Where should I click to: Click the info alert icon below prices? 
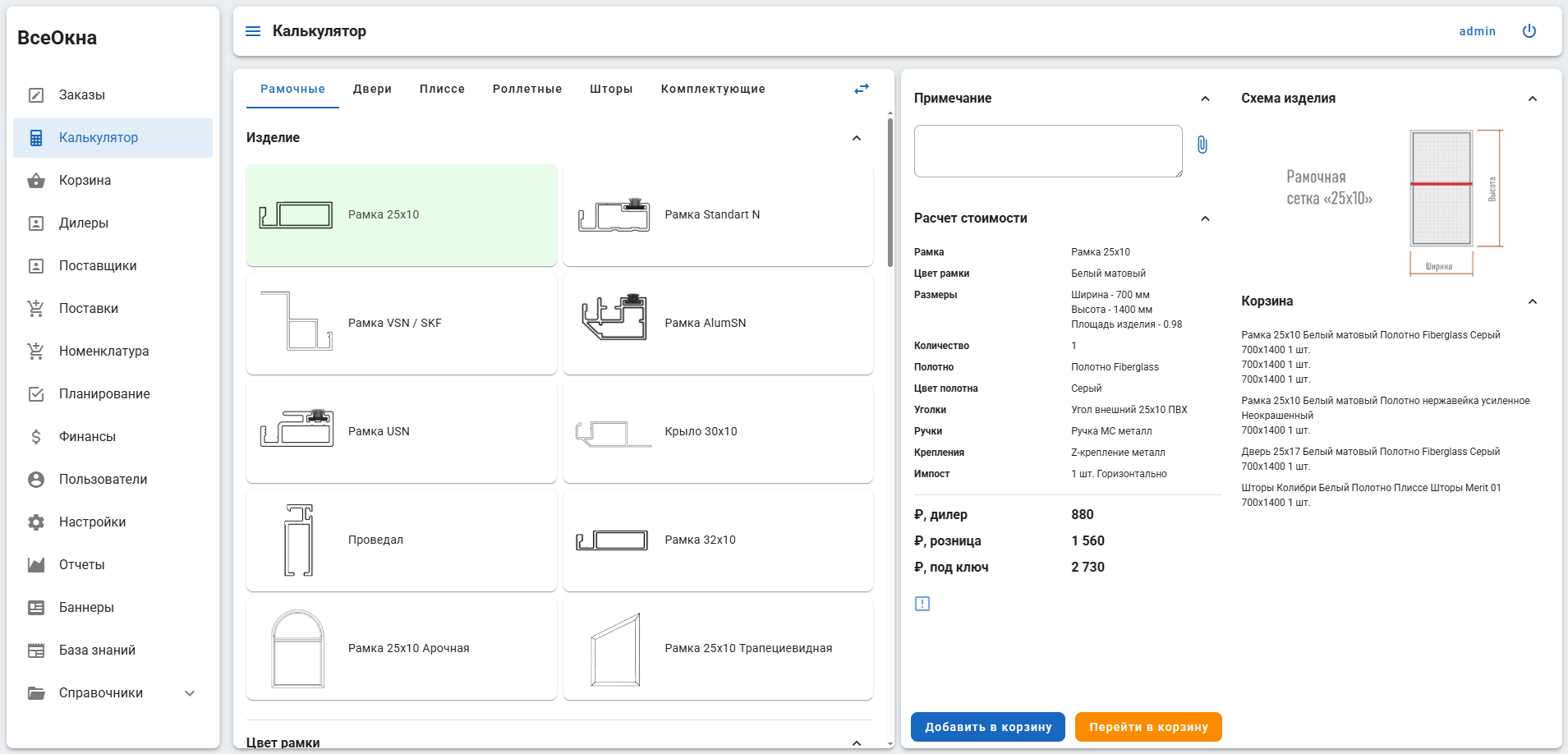point(922,604)
